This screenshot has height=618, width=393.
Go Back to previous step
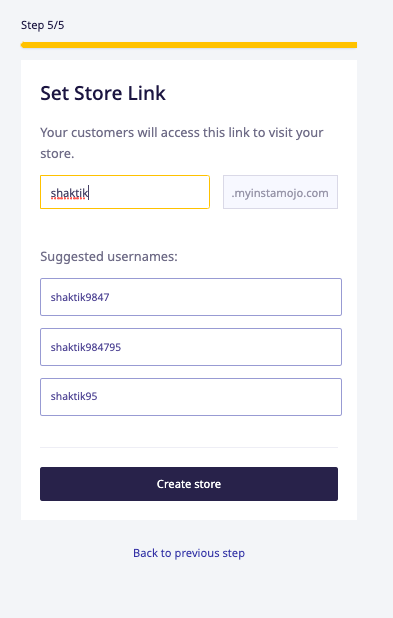point(189,553)
